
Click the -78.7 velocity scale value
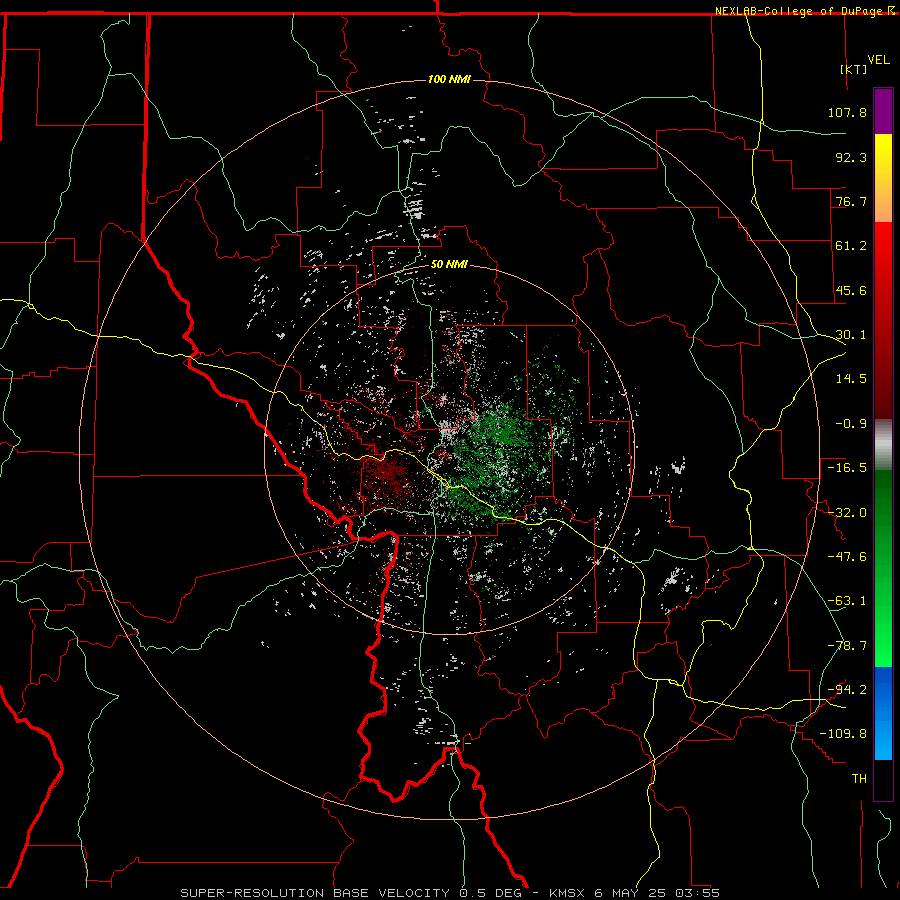[x=847, y=646]
